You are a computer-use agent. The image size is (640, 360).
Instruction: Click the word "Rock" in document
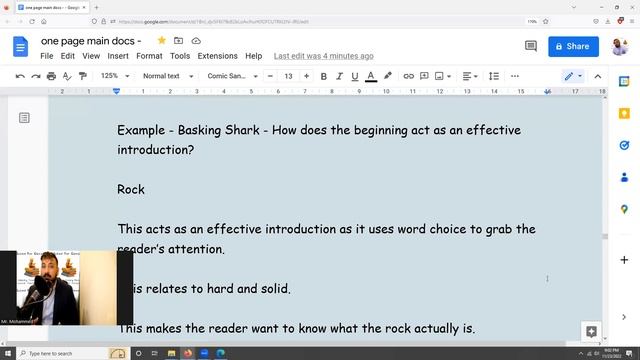tap(131, 189)
